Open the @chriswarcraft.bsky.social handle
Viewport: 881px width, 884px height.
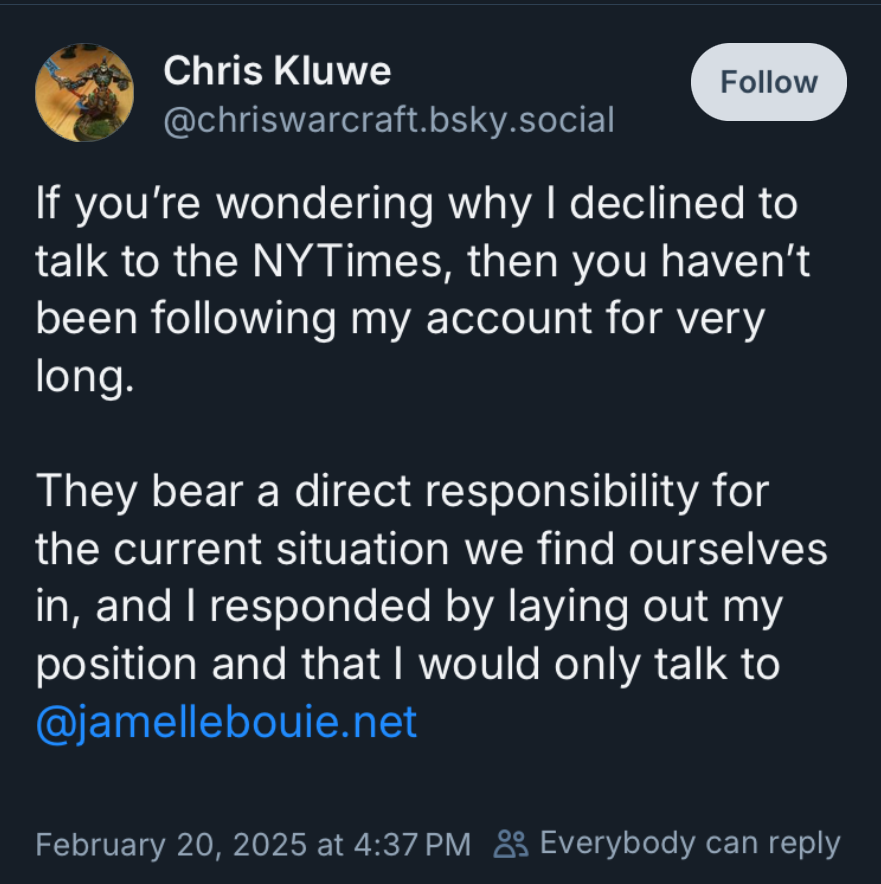pyautogui.click(x=388, y=120)
